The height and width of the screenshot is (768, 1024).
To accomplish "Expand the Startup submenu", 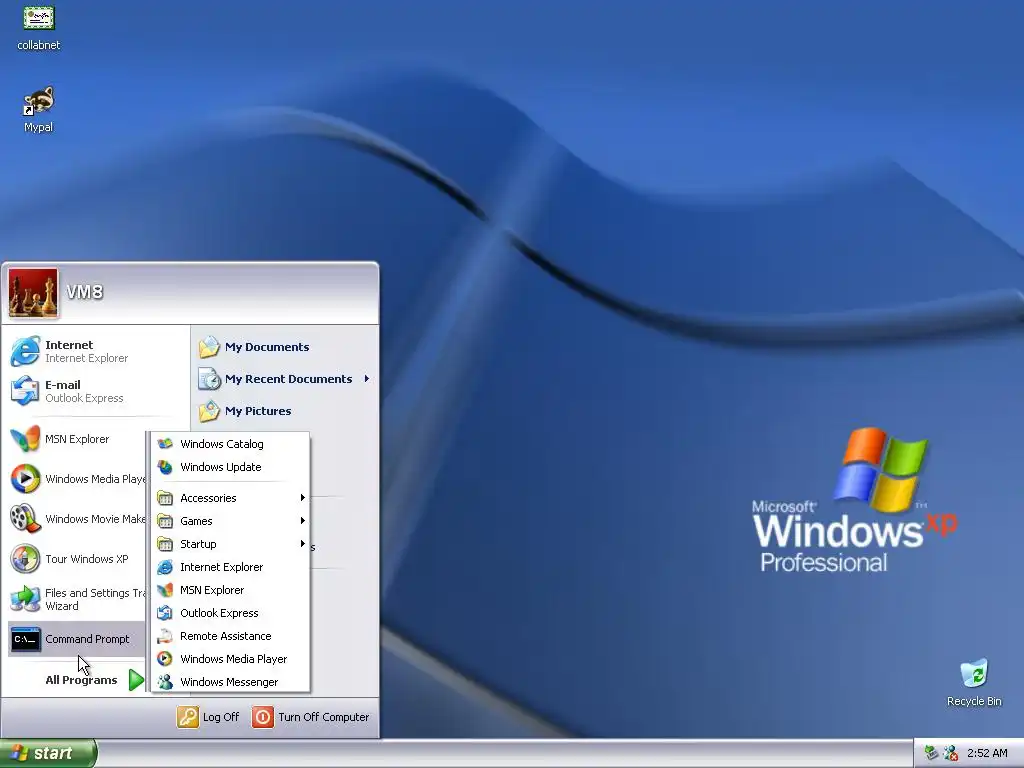I will 231,543.
